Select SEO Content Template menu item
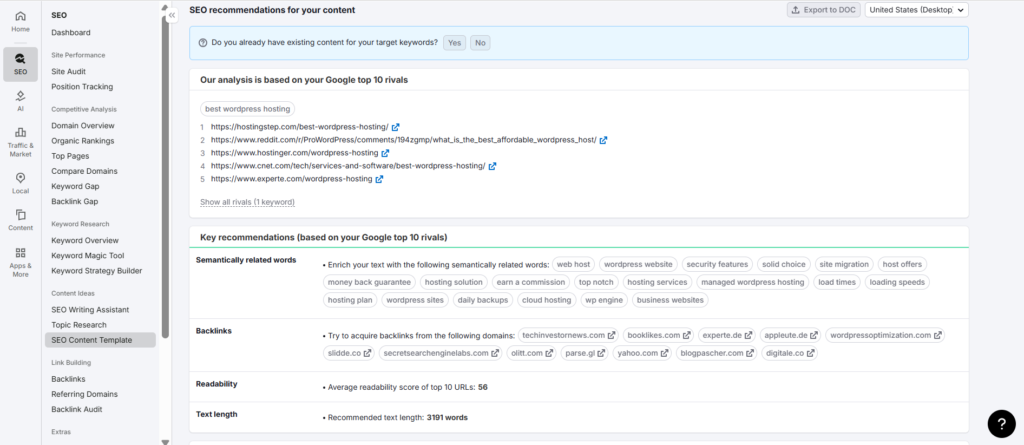 100,340
